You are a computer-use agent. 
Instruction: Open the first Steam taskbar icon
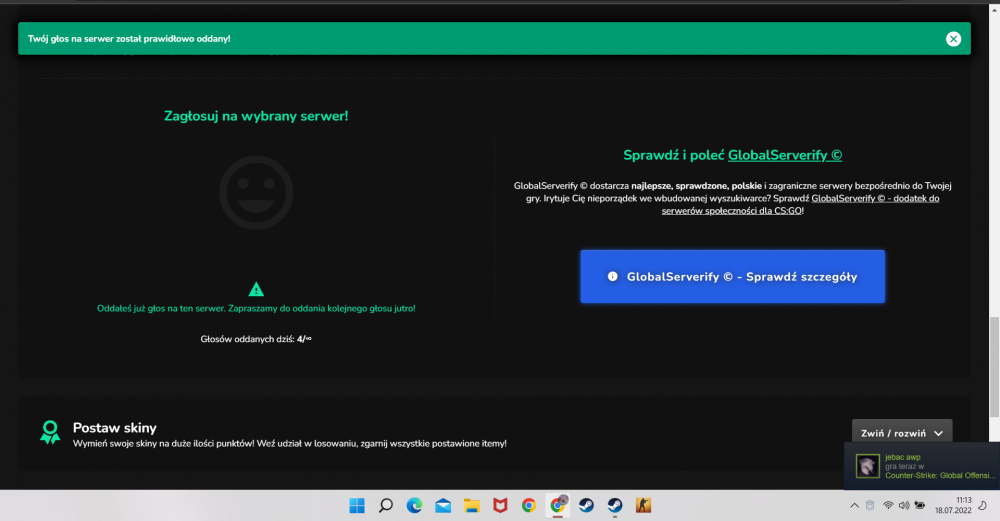click(x=586, y=506)
